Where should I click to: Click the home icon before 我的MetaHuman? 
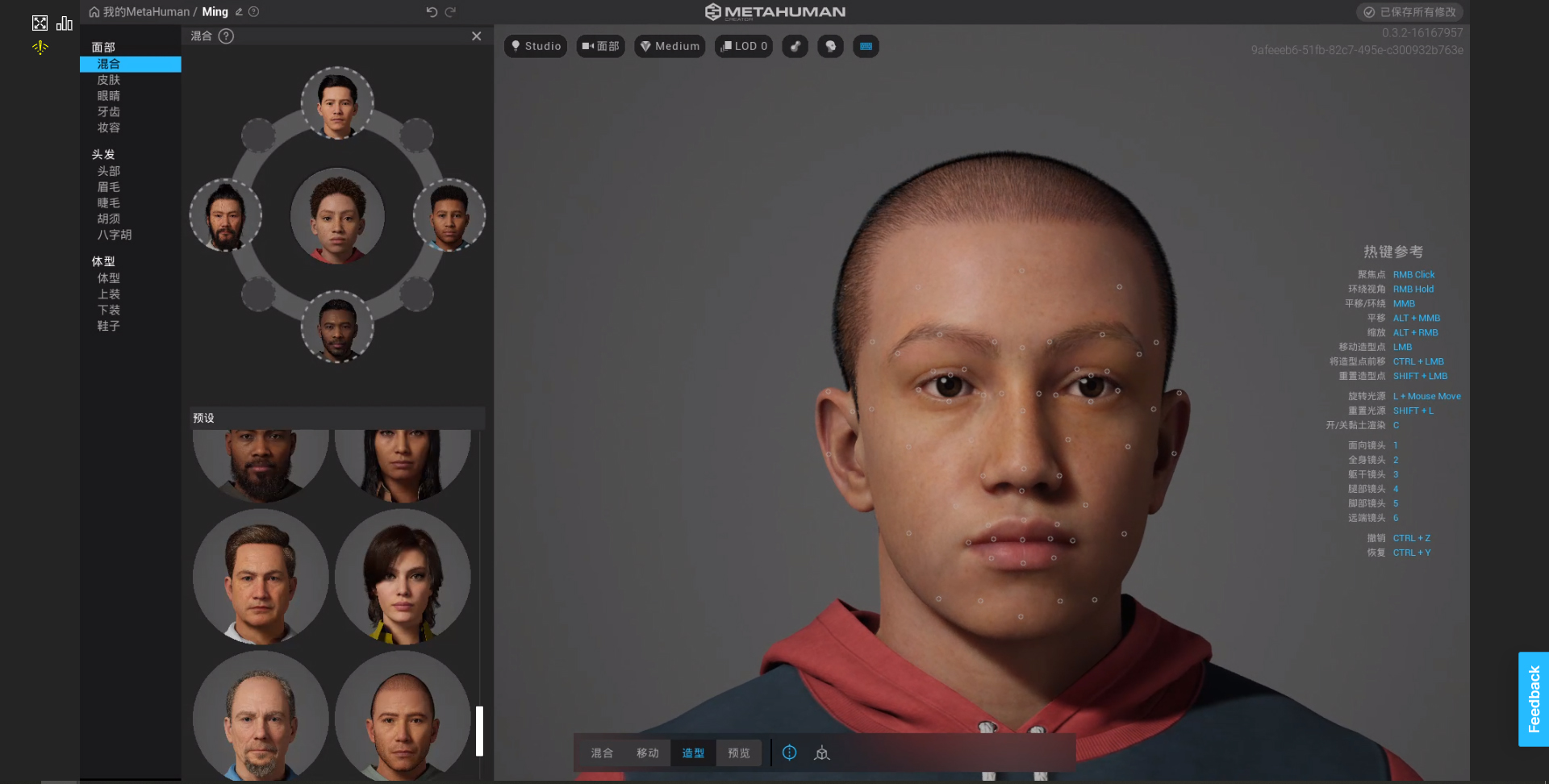tap(94, 12)
